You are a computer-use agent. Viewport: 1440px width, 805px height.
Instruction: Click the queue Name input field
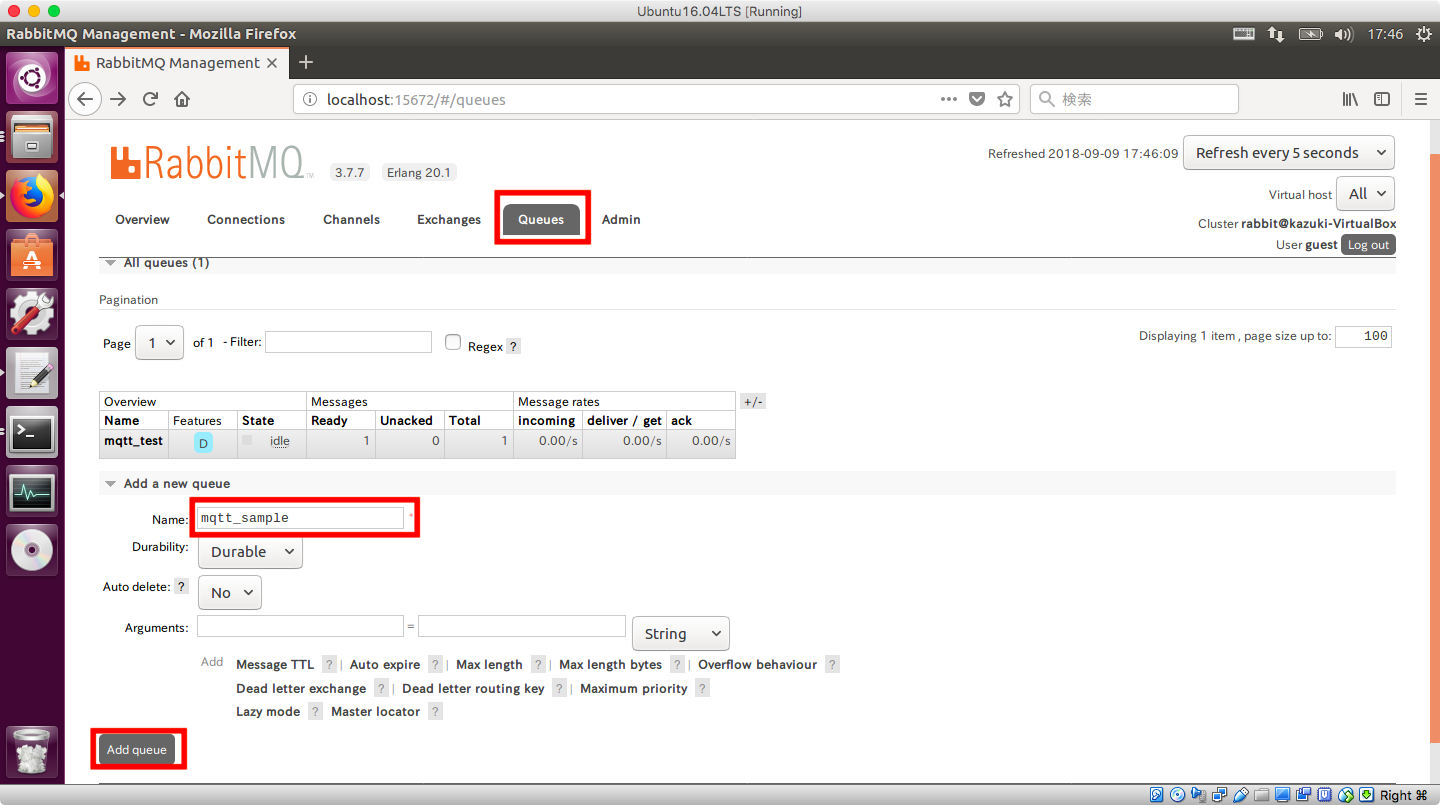(x=300, y=518)
